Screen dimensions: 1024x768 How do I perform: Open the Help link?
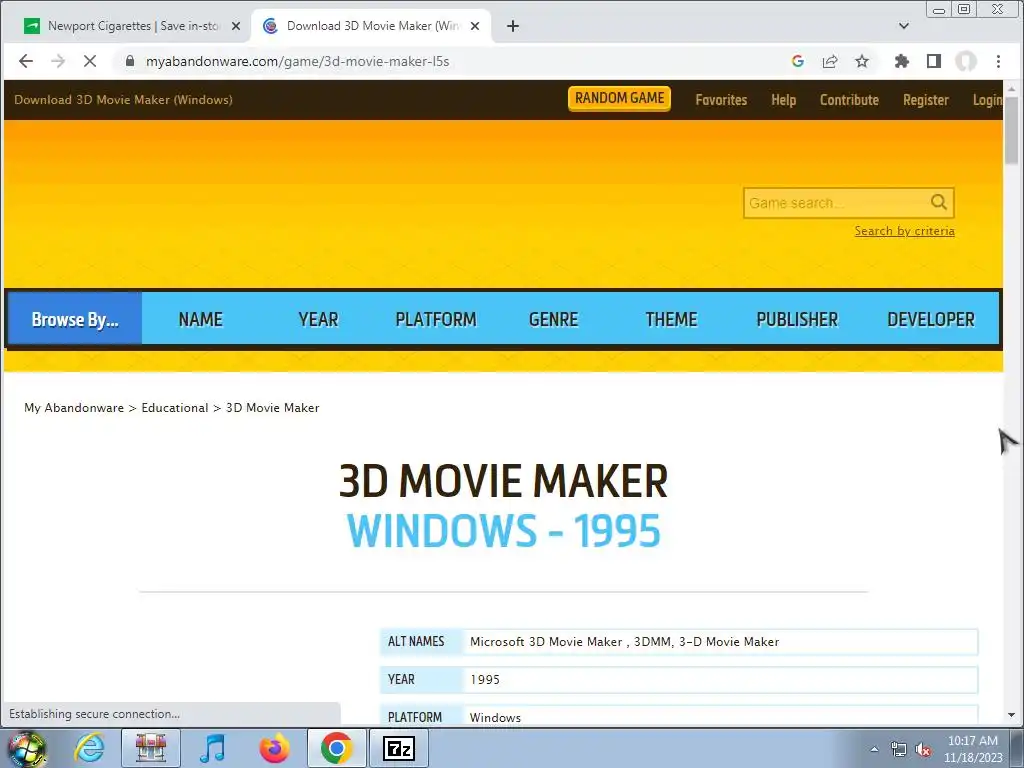tap(783, 100)
